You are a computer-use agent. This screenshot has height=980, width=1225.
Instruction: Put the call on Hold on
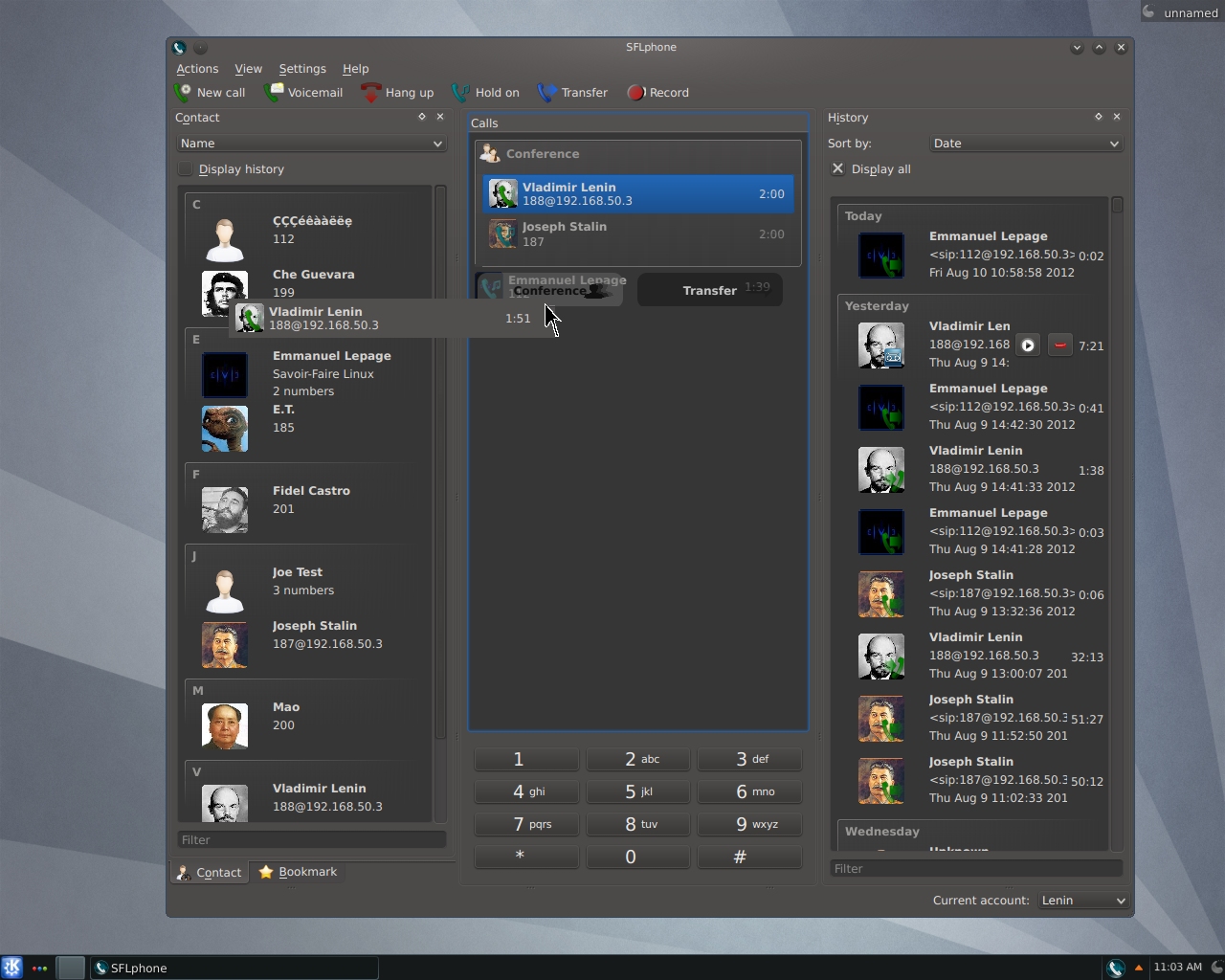[x=485, y=93]
